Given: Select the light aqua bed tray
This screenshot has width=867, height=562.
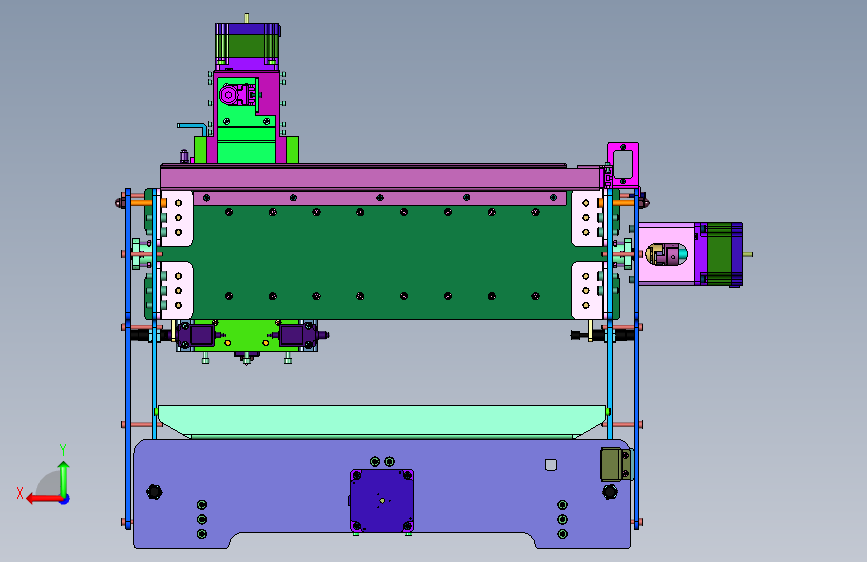Looking at the screenshot, I should click(x=382, y=422).
